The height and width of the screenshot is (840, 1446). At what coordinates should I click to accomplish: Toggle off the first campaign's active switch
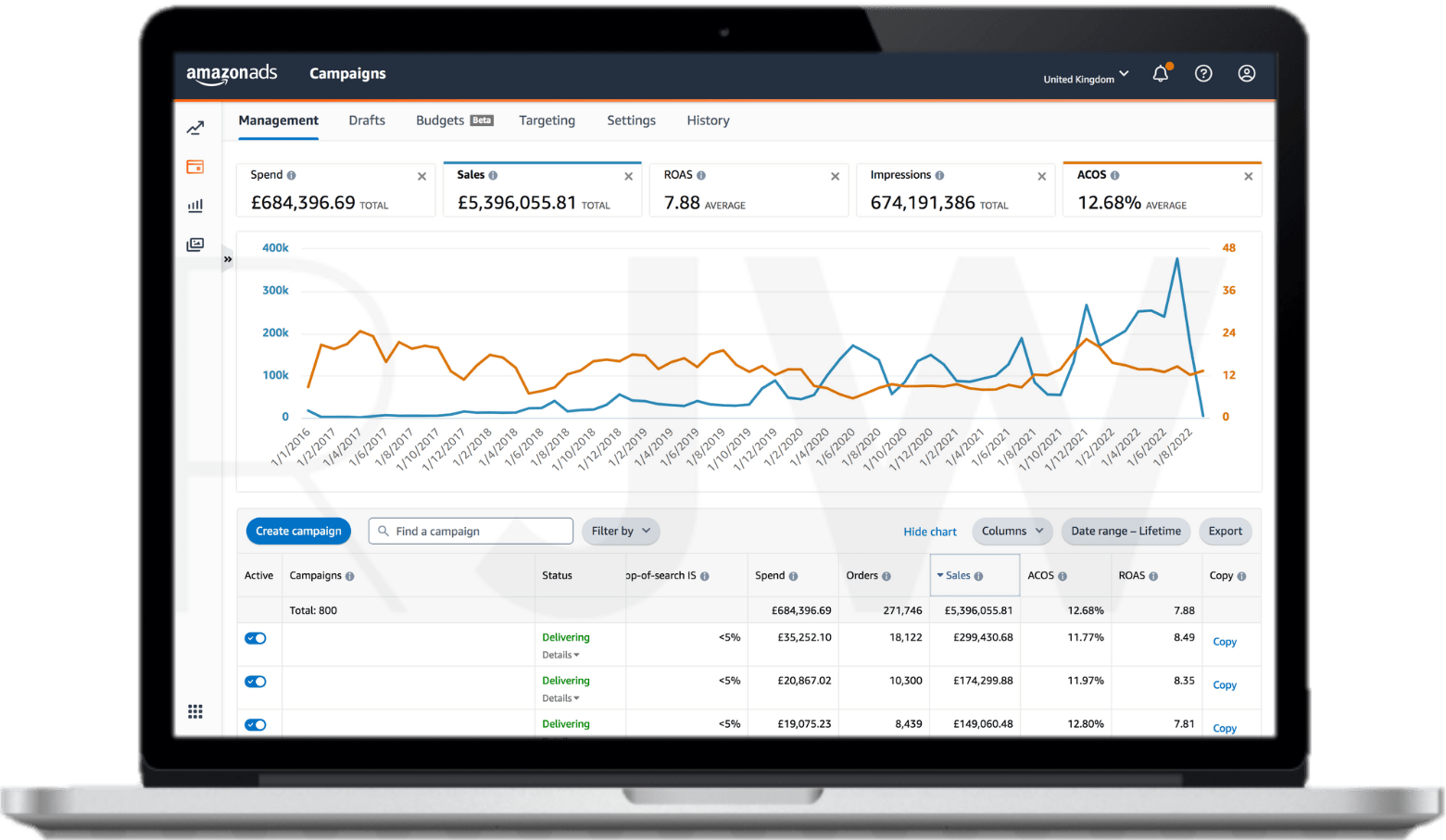point(256,638)
